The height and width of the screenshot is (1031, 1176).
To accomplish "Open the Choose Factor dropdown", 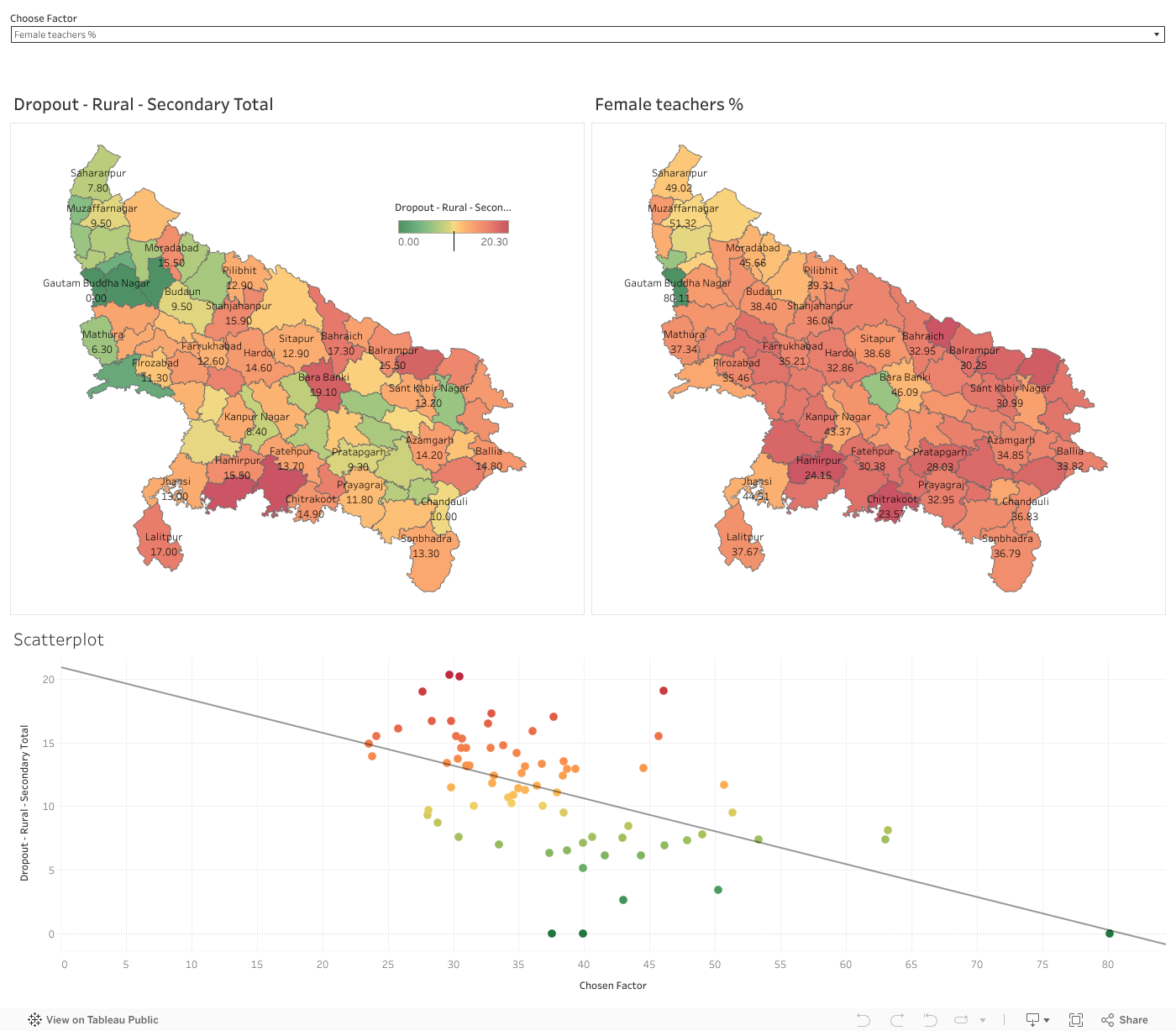I will [587, 34].
